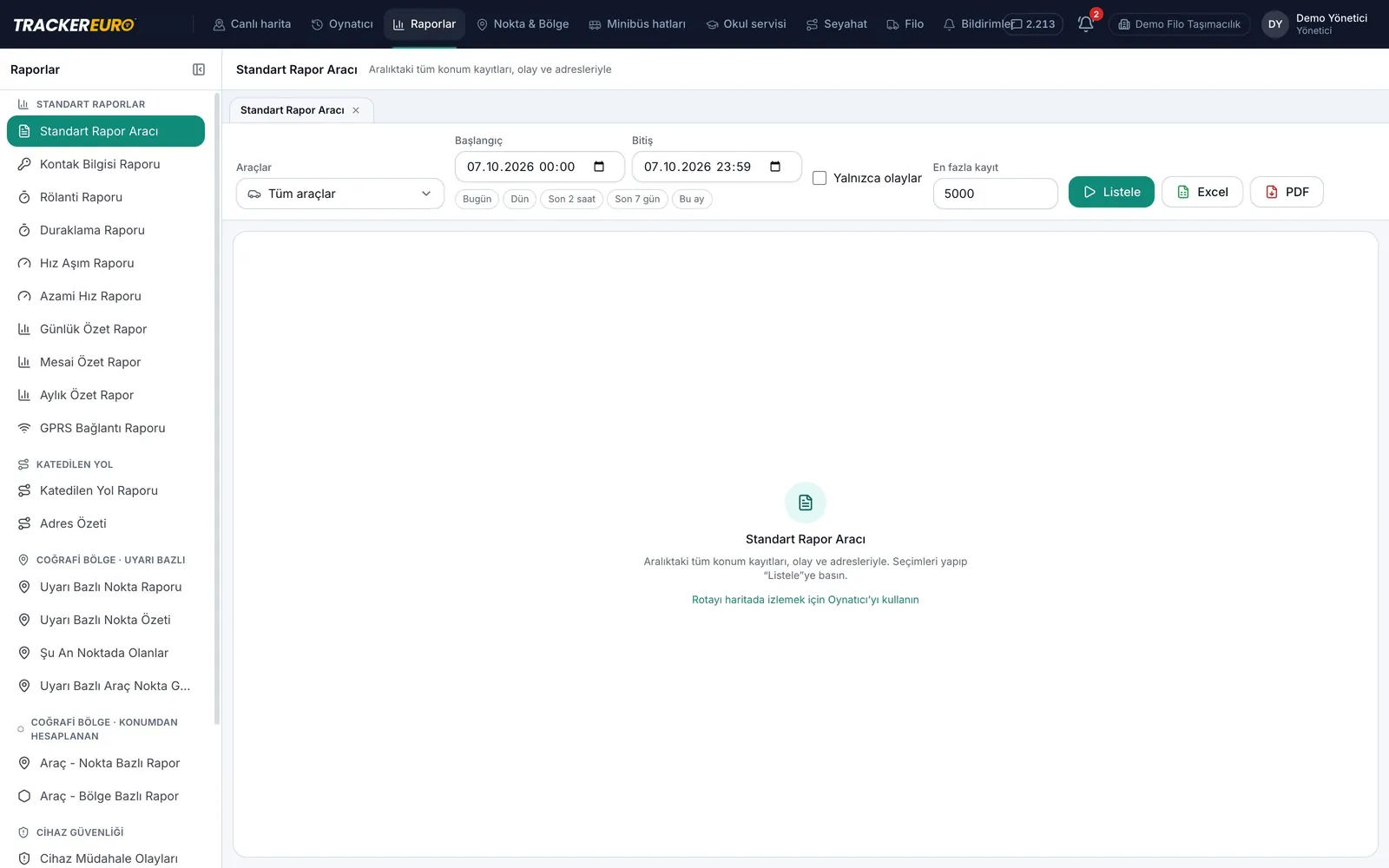Click the Katedilen Yol Raporu route icon
1389x868 pixels.
pyautogui.click(x=24, y=490)
